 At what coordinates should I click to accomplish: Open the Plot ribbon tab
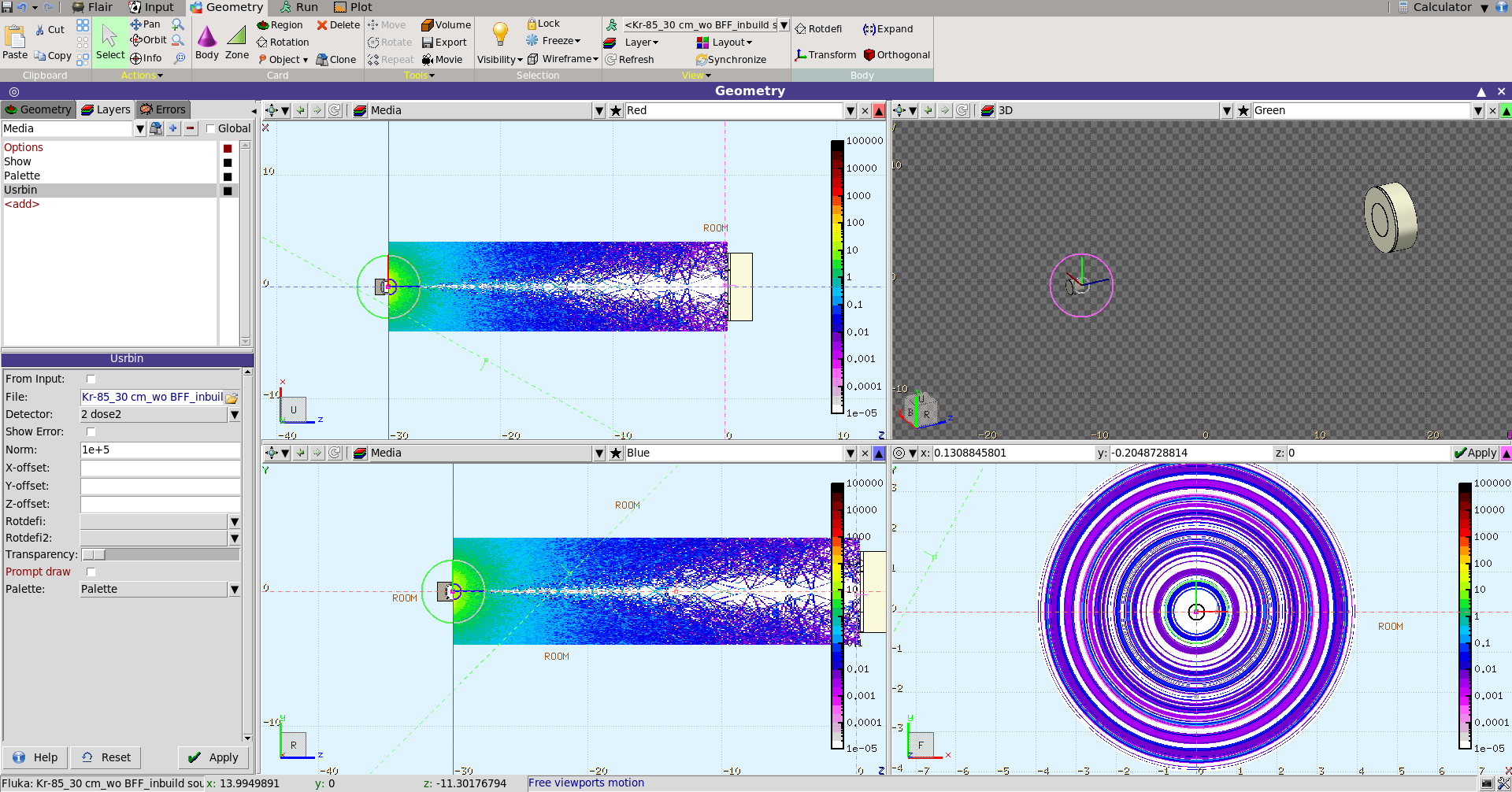pyautogui.click(x=353, y=7)
